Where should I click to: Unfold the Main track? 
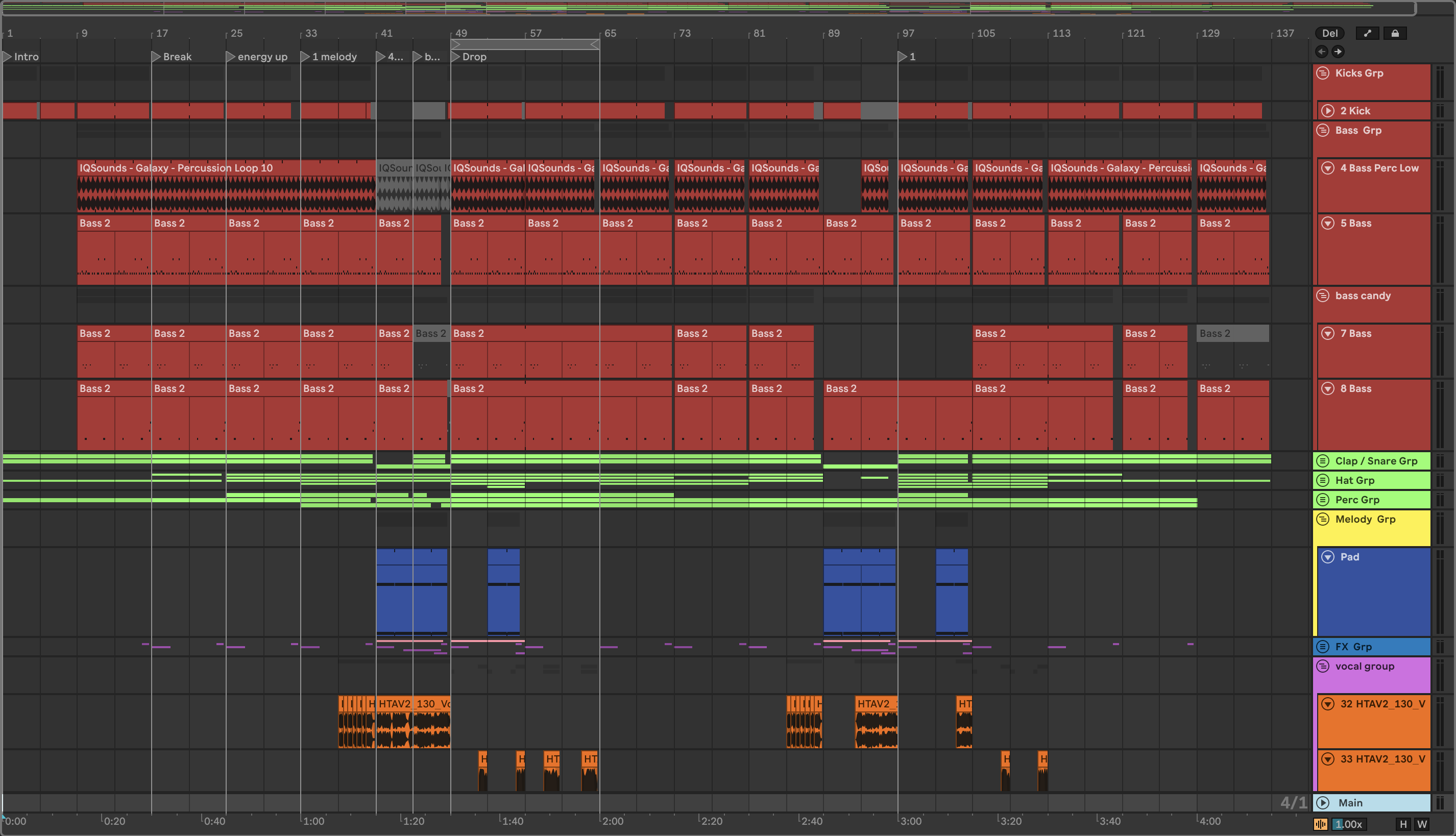click(x=1323, y=803)
